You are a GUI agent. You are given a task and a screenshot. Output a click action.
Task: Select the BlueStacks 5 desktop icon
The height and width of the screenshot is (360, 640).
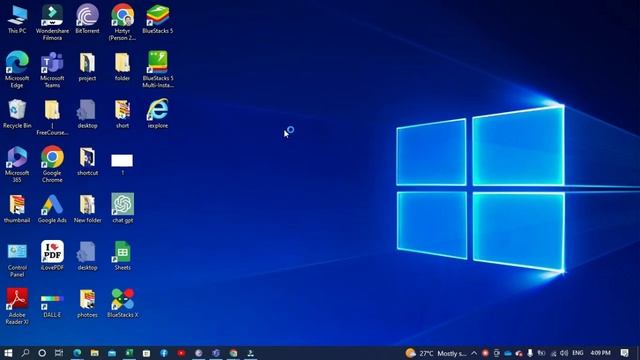[158, 19]
